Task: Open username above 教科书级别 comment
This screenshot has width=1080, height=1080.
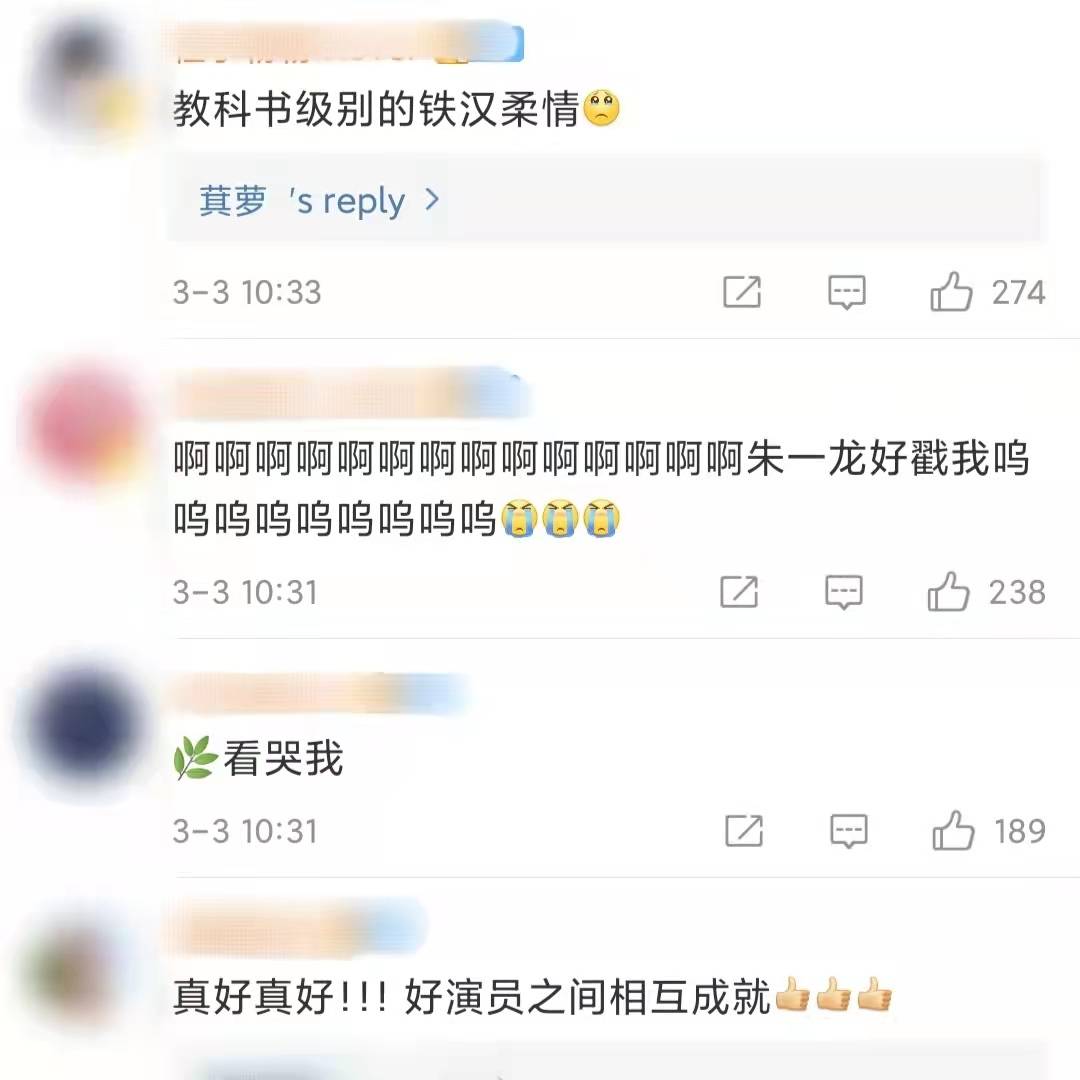Action: (x=348, y=43)
